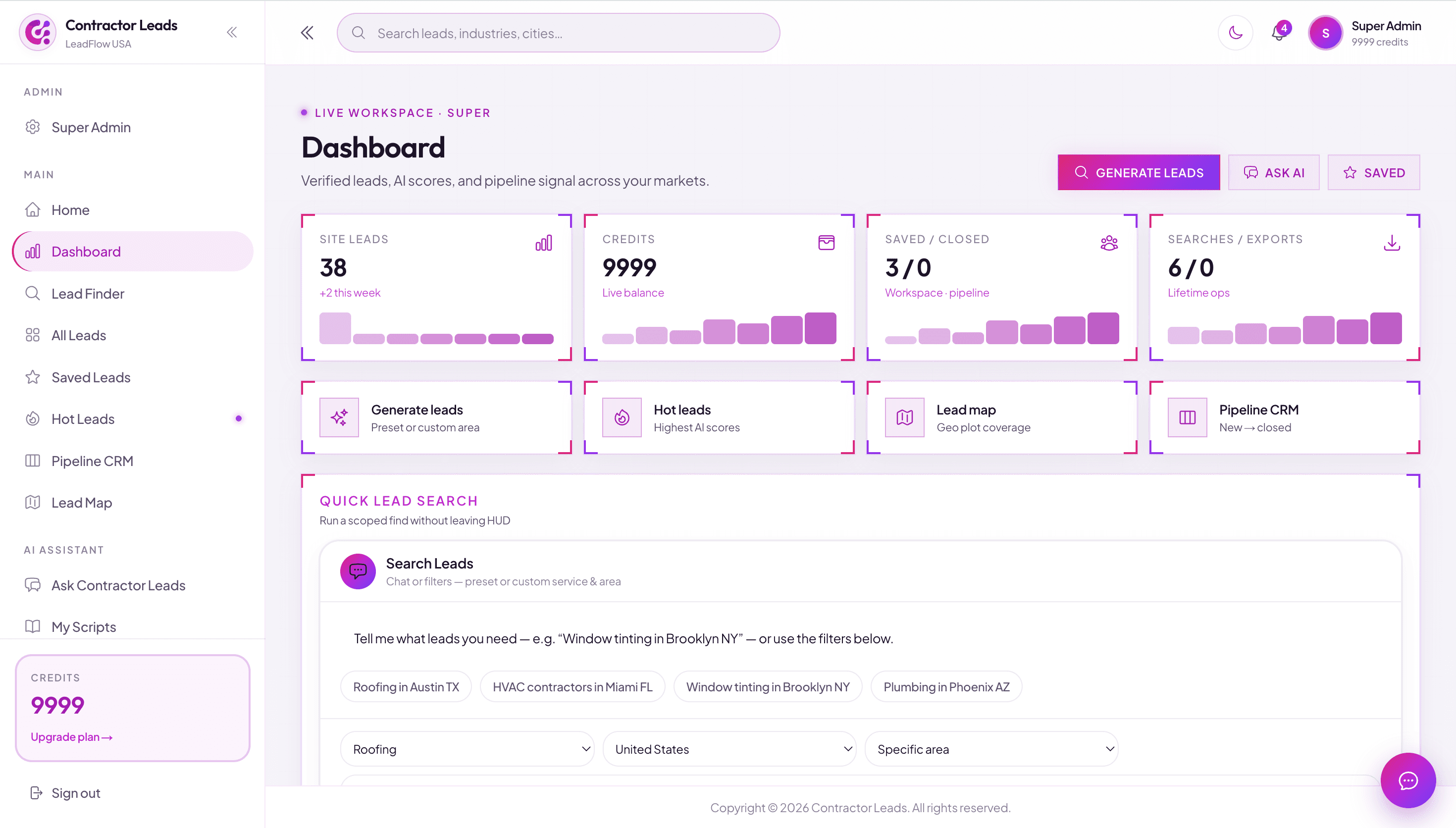Click the ASK AI button
1456x828 pixels.
click(x=1273, y=172)
